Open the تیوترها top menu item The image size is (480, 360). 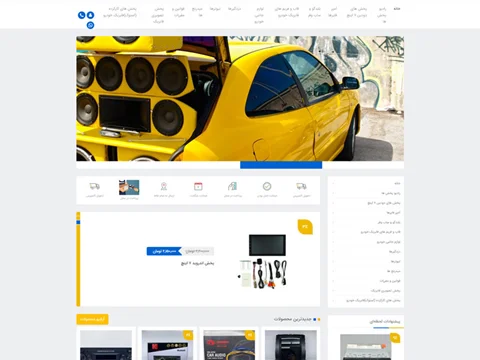pos(215,9)
